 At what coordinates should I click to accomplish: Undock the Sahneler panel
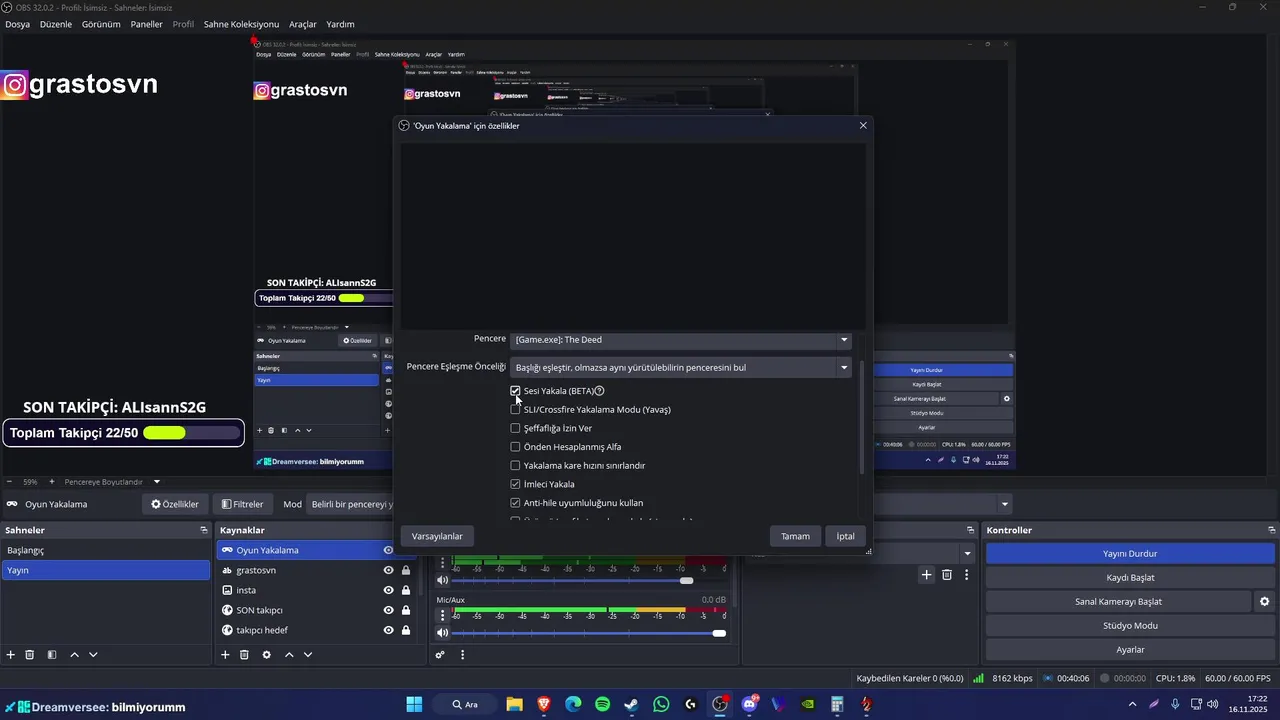click(204, 530)
